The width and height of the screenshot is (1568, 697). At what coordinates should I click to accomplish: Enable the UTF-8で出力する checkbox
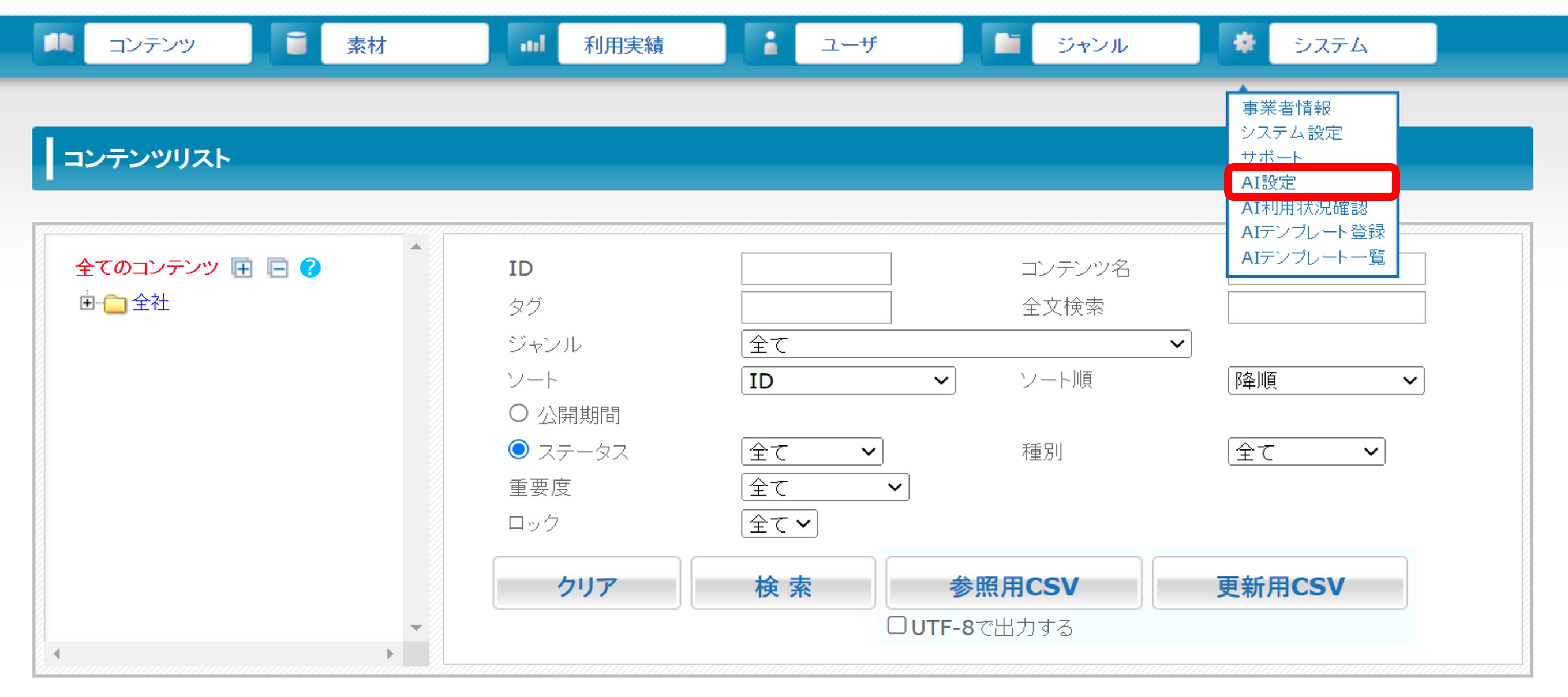pyautogui.click(x=896, y=625)
